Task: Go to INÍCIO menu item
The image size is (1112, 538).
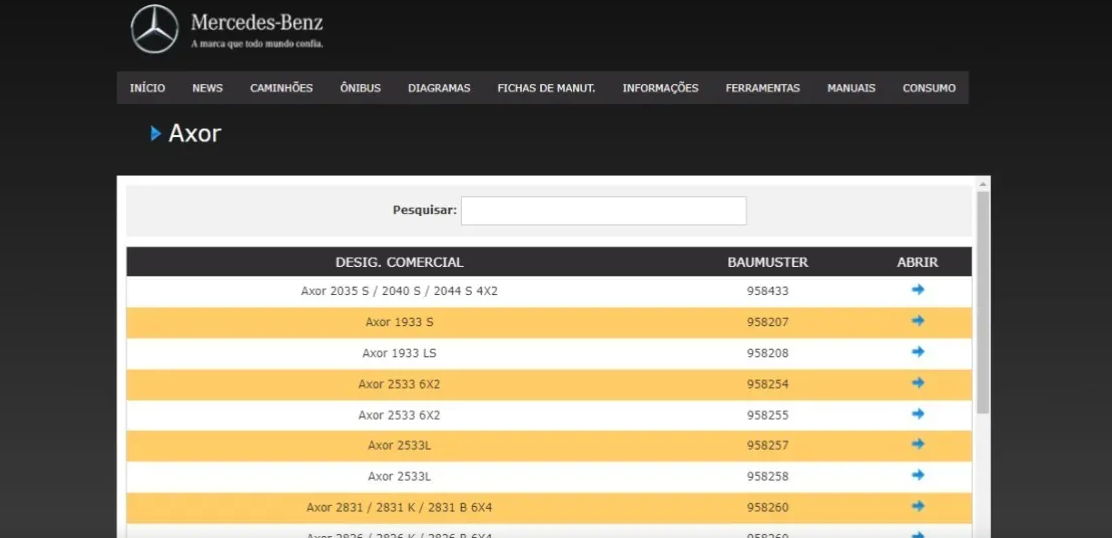Action: (x=148, y=89)
